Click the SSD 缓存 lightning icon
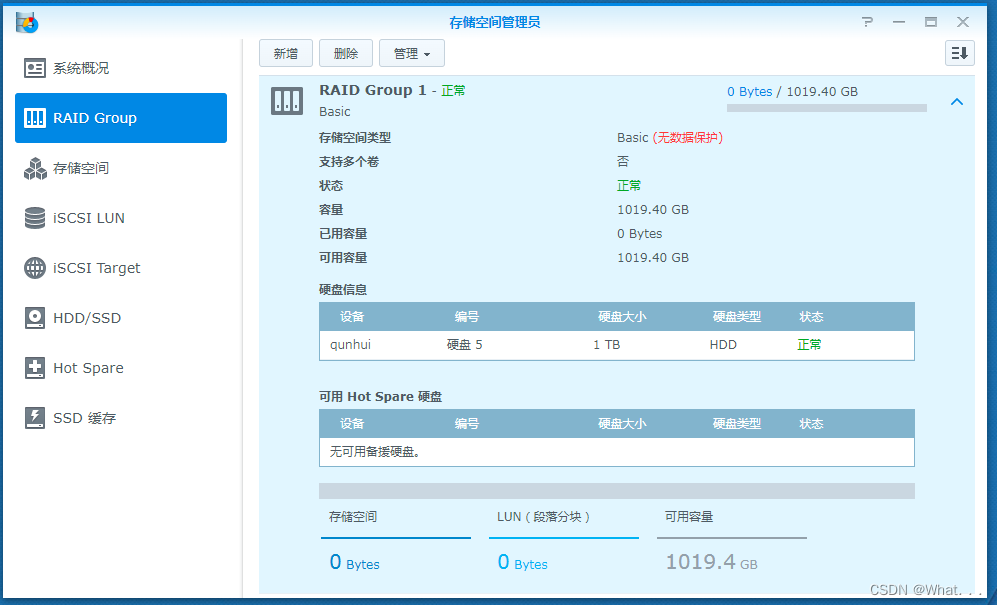This screenshot has width=997, height=605. point(35,418)
